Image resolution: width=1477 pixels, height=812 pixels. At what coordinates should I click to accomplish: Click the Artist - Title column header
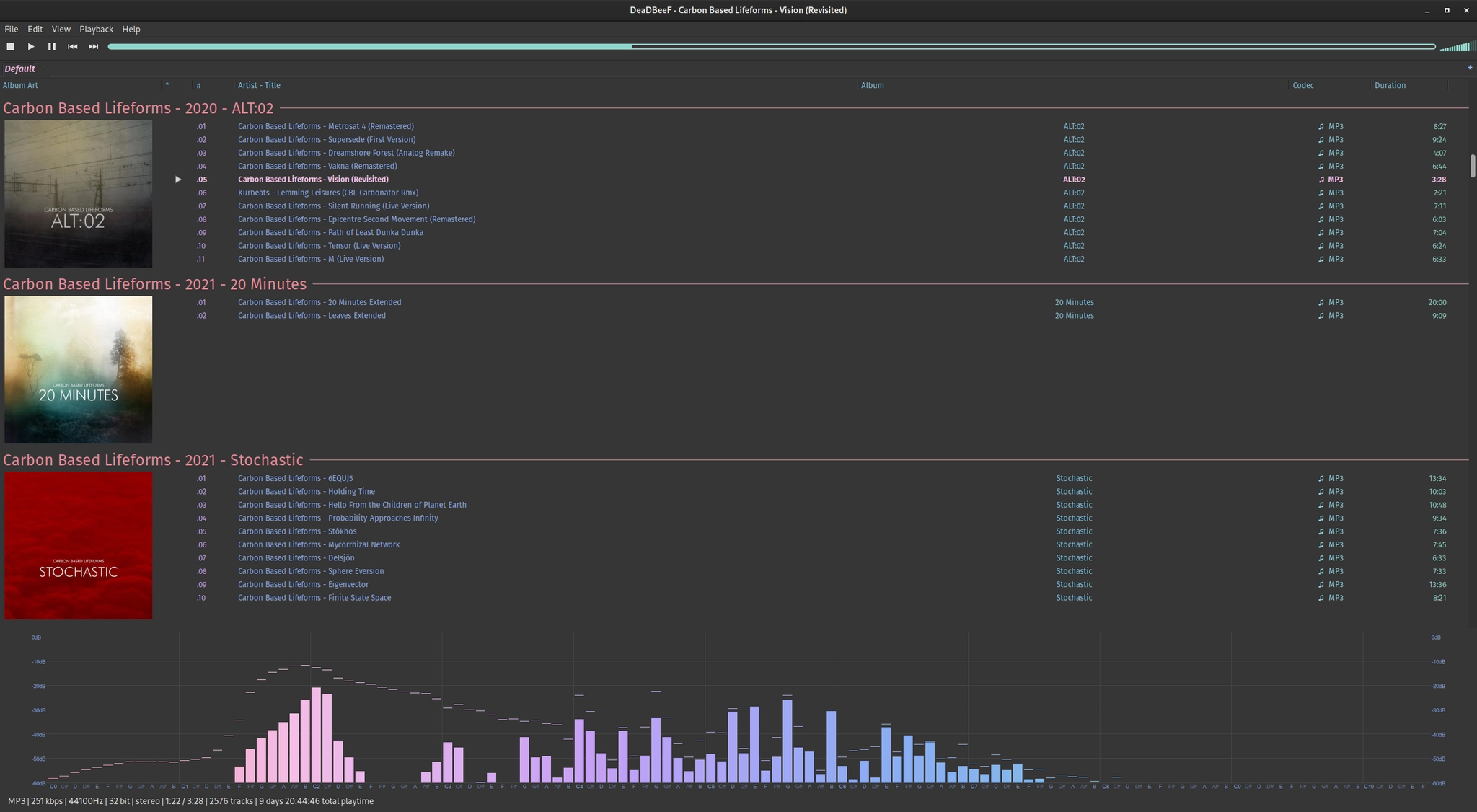[259, 85]
